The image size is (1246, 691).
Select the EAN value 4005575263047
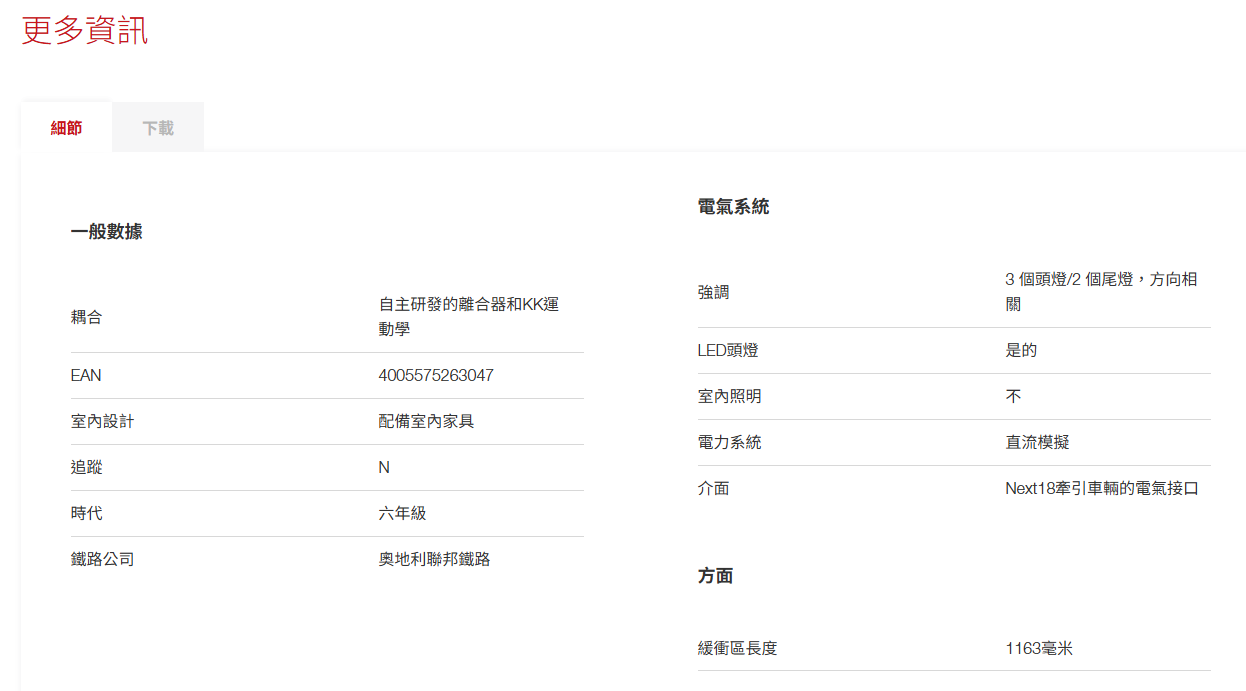pos(439,375)
